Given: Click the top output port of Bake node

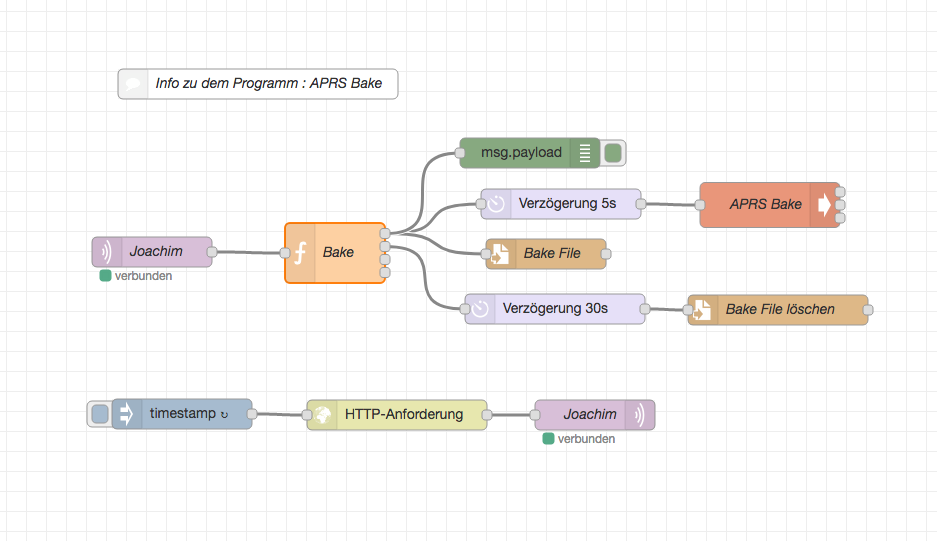Looking at the screenshot, I should tap(385, 233).
